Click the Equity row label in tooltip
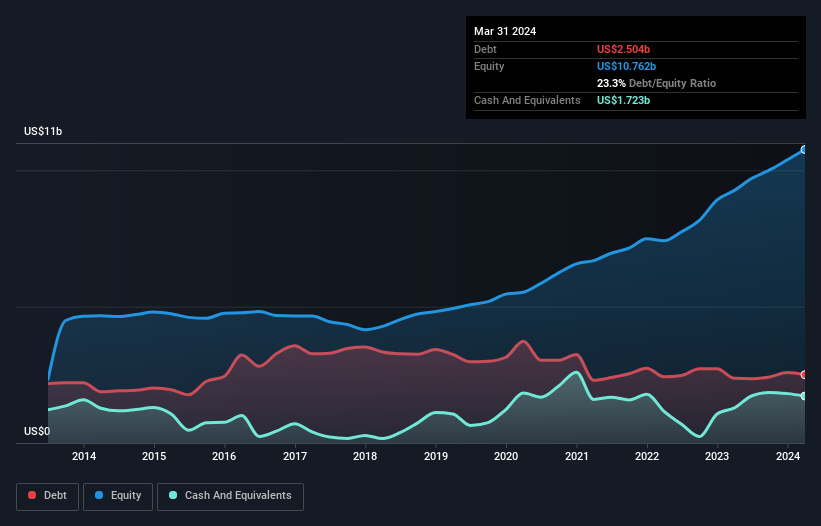Viewport: 821px width, 526px height. click(489, 66)
